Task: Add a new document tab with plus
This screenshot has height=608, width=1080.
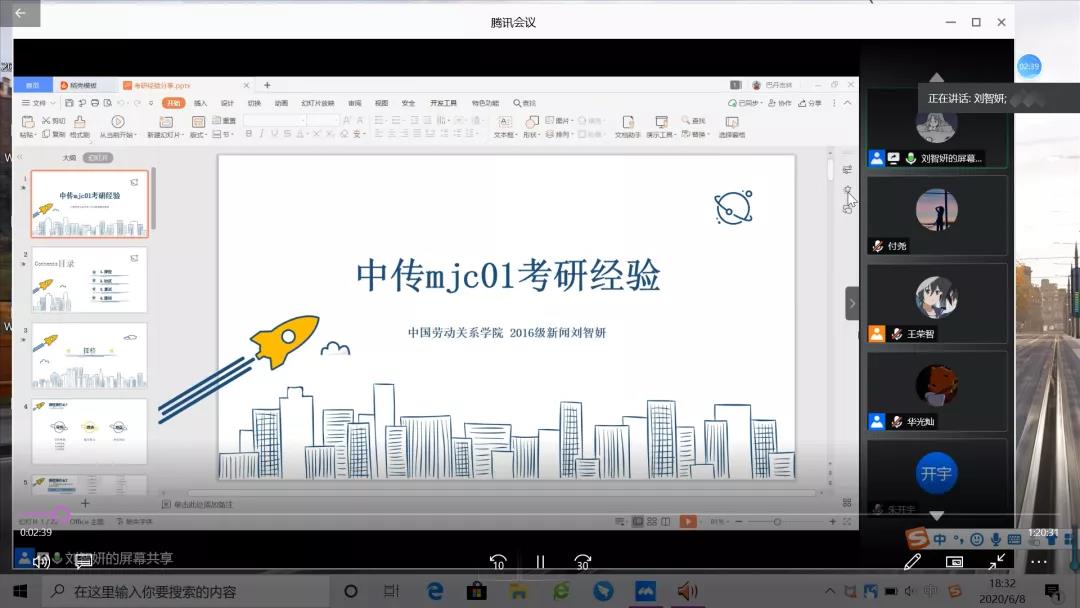Action: [x=267, y=85]
